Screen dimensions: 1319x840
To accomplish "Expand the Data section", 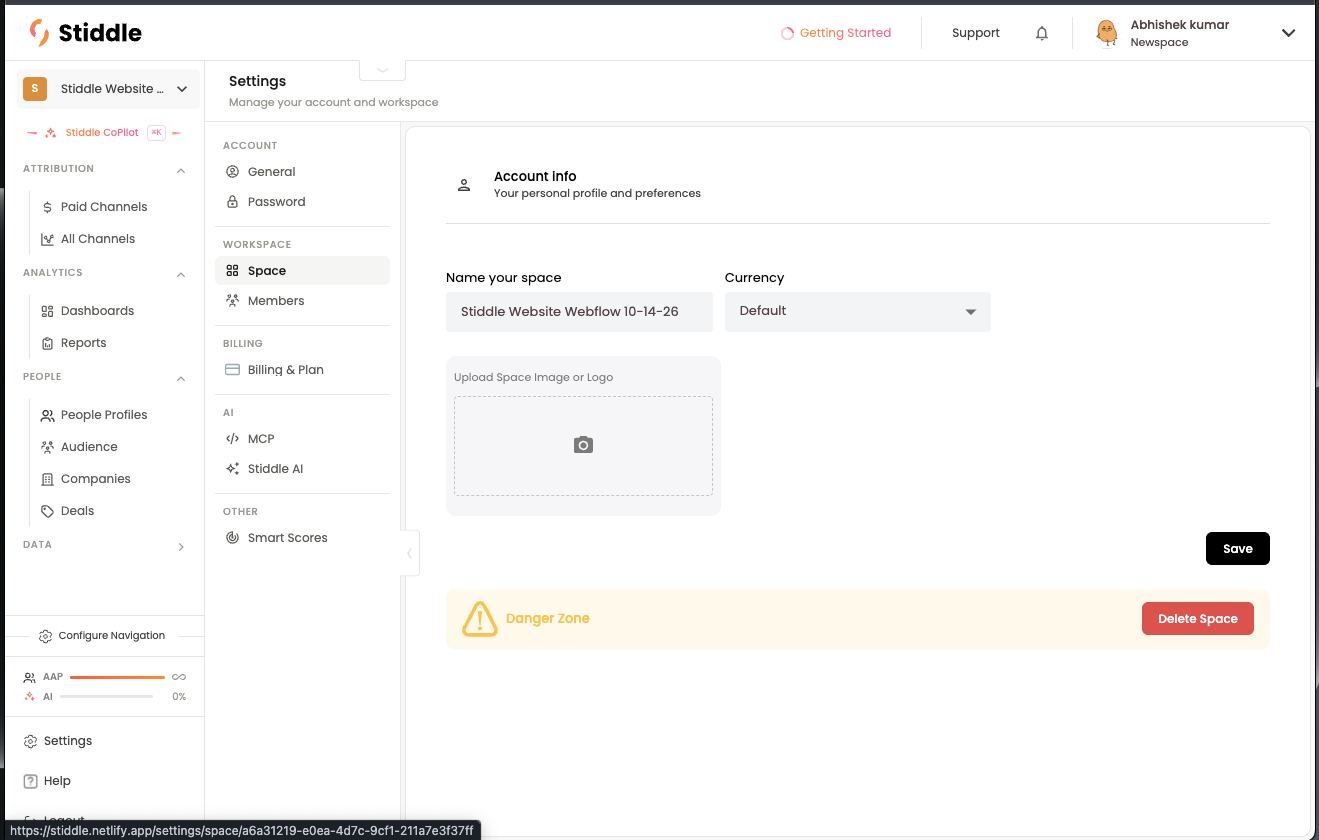I will point(181,547).
